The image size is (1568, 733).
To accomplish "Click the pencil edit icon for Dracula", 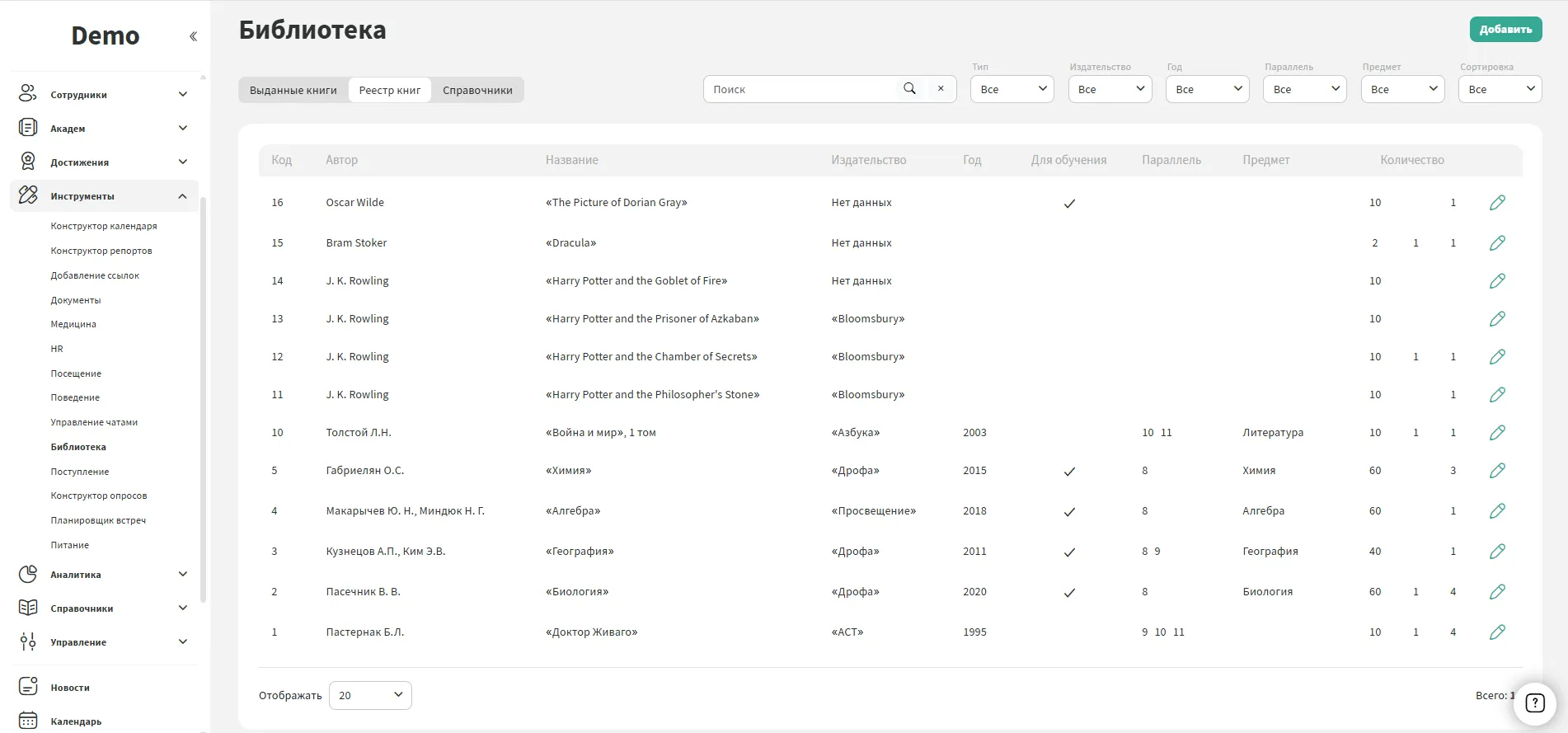I will click(1497, 243).
